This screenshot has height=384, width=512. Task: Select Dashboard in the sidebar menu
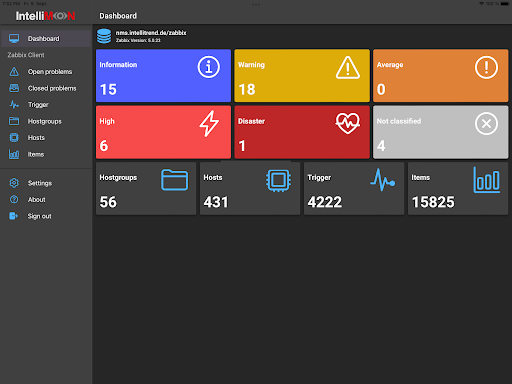pos(46,39)
